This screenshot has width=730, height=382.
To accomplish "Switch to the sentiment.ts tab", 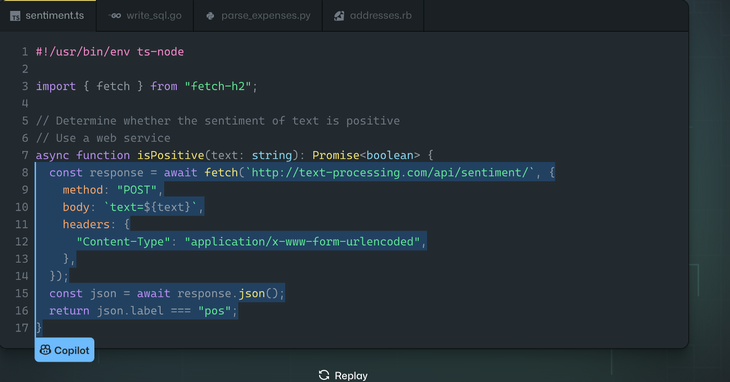I will tap(48, 16).
